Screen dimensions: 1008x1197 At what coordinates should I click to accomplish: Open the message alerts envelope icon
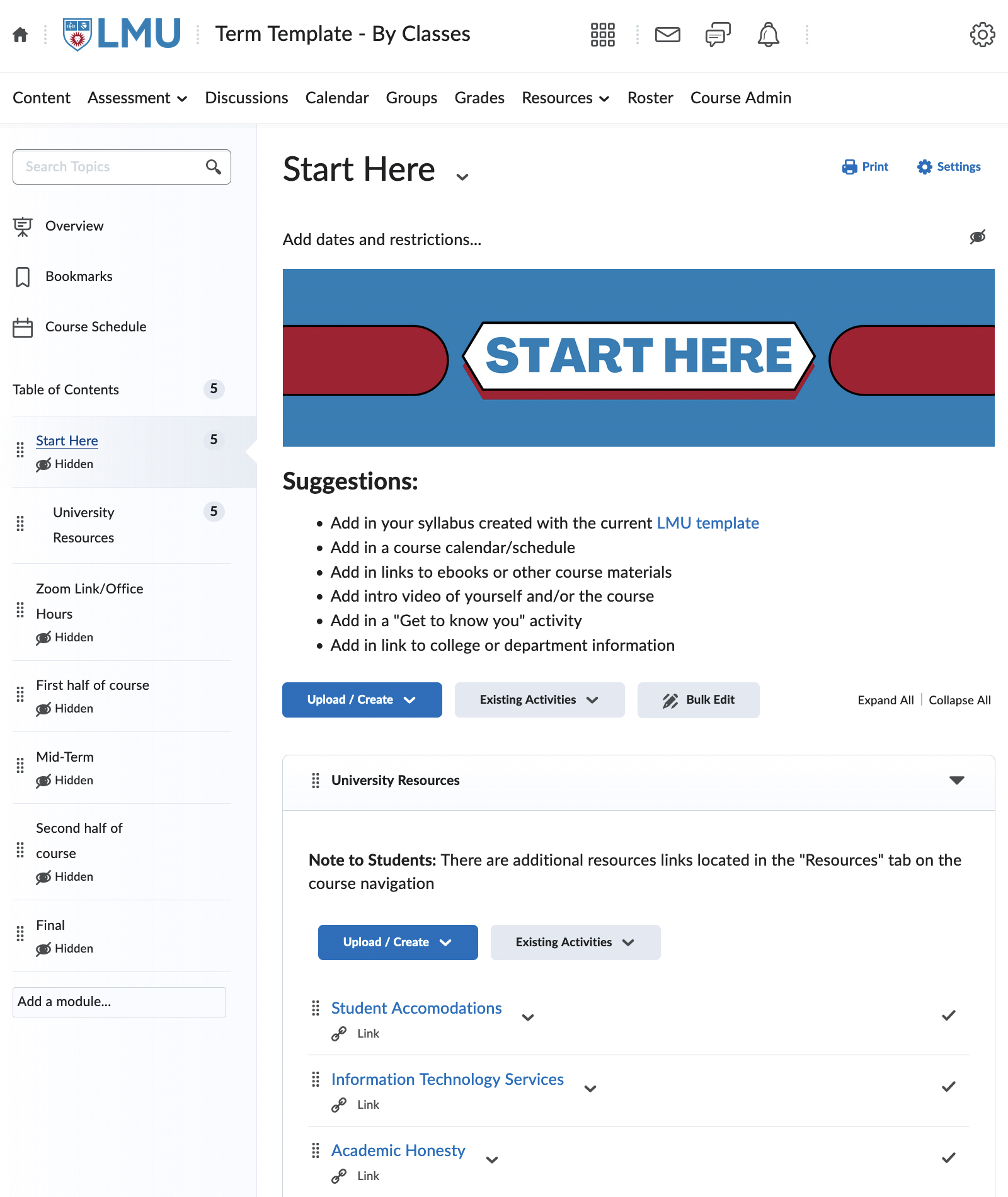pos(667,35)
